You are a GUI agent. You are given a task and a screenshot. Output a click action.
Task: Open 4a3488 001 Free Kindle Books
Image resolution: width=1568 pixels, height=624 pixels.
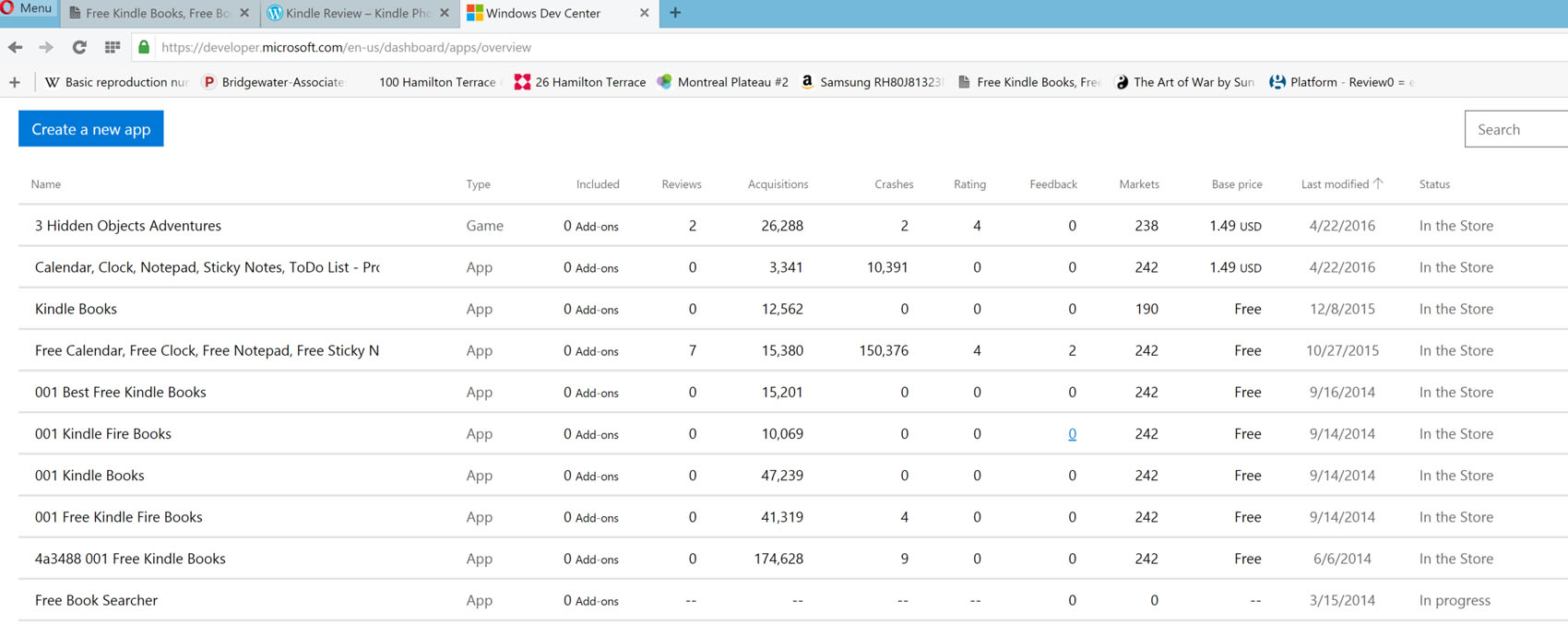point(130,559)
